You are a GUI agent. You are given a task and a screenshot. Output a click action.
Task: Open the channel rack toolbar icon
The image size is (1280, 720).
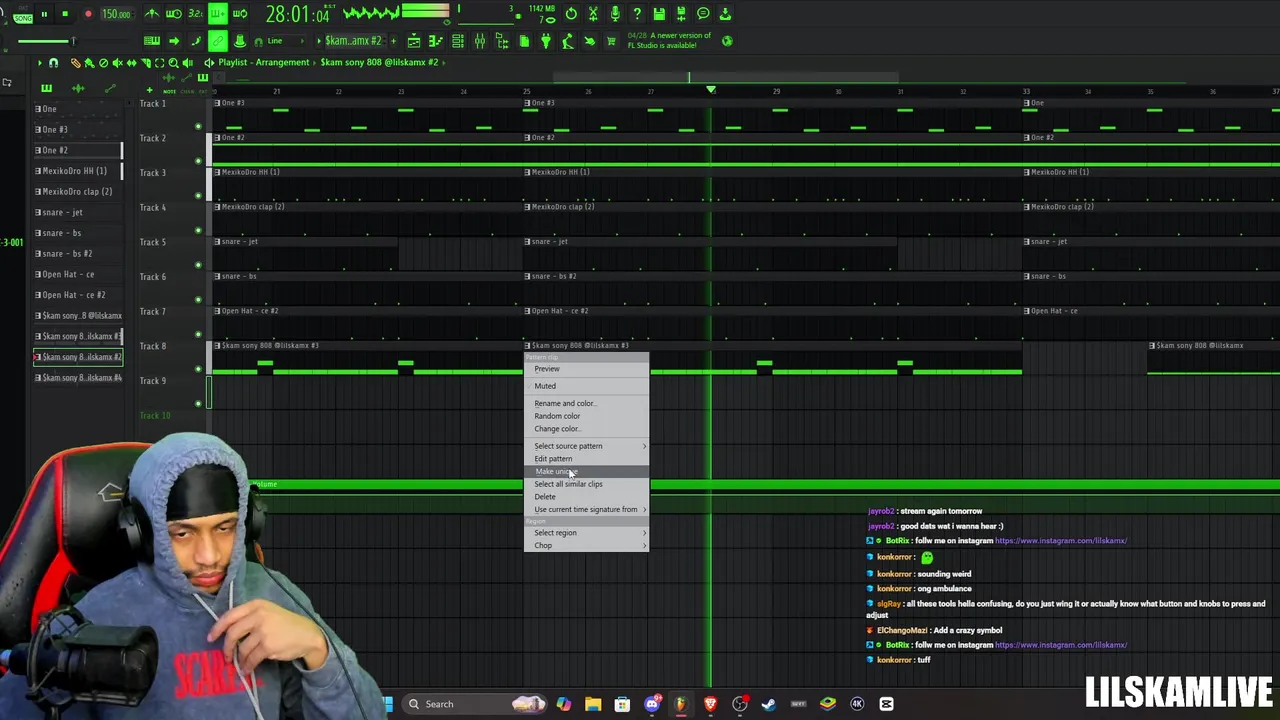tap(458, 41)
